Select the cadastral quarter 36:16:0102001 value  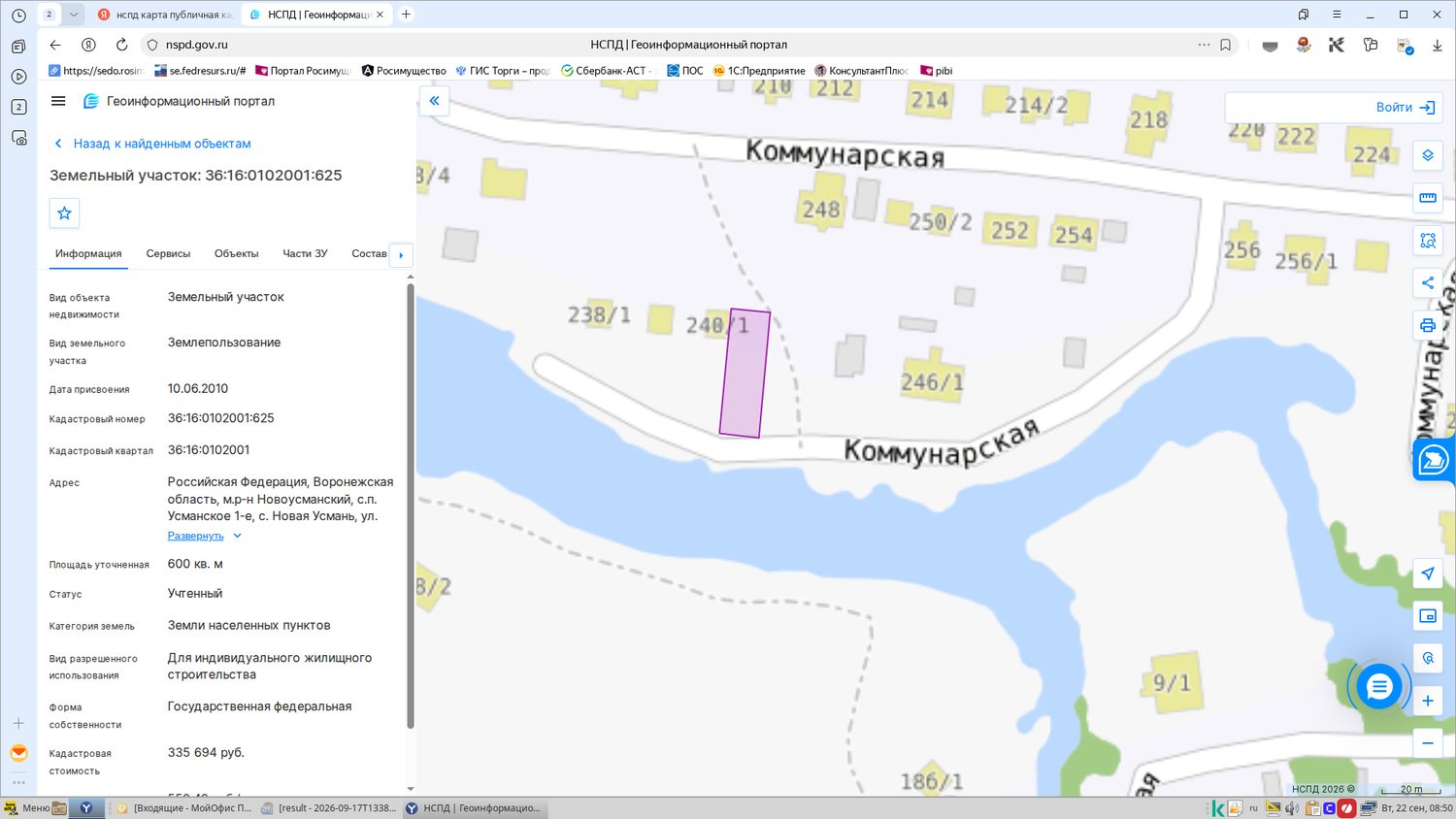point(209,450)
